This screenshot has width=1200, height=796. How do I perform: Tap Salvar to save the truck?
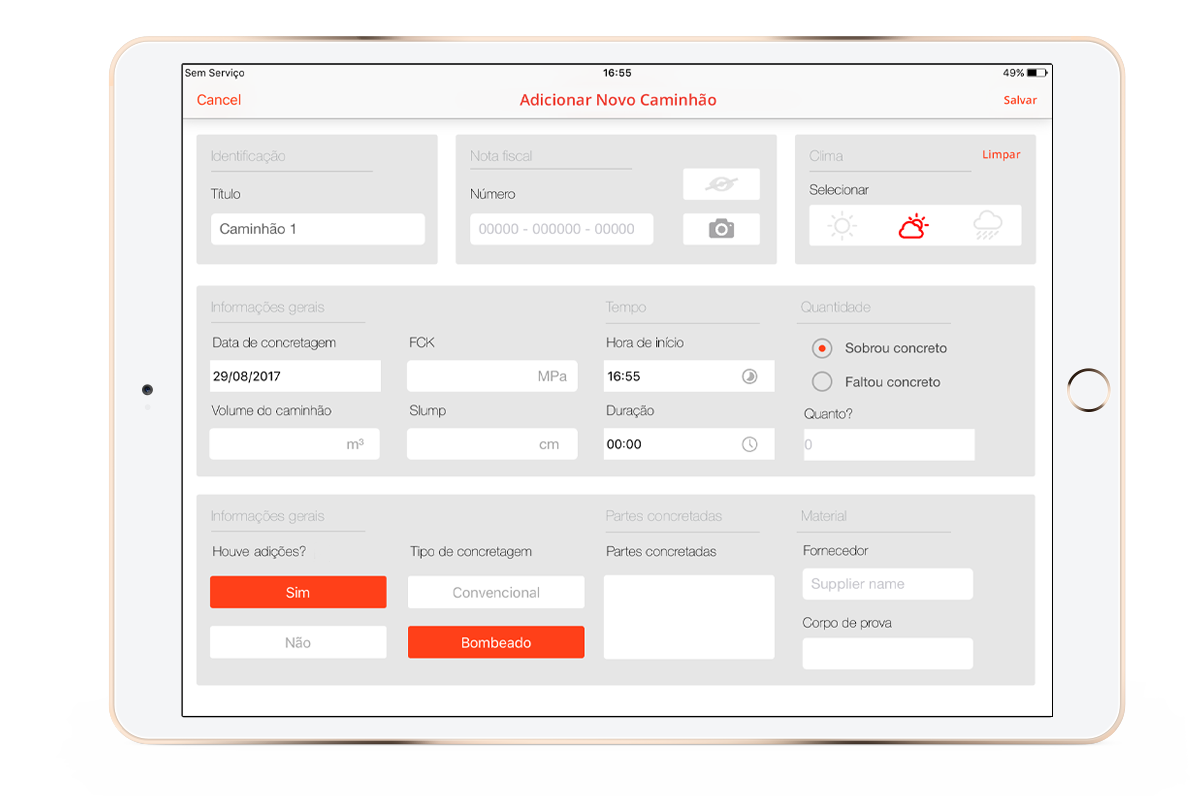tap(1020, 100)
